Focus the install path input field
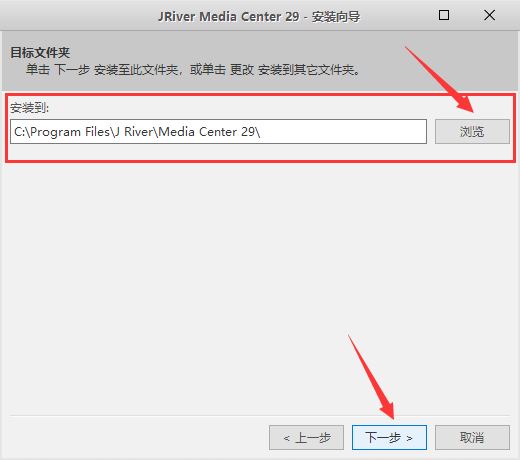The image size is (520, 460). click(218, 132)
